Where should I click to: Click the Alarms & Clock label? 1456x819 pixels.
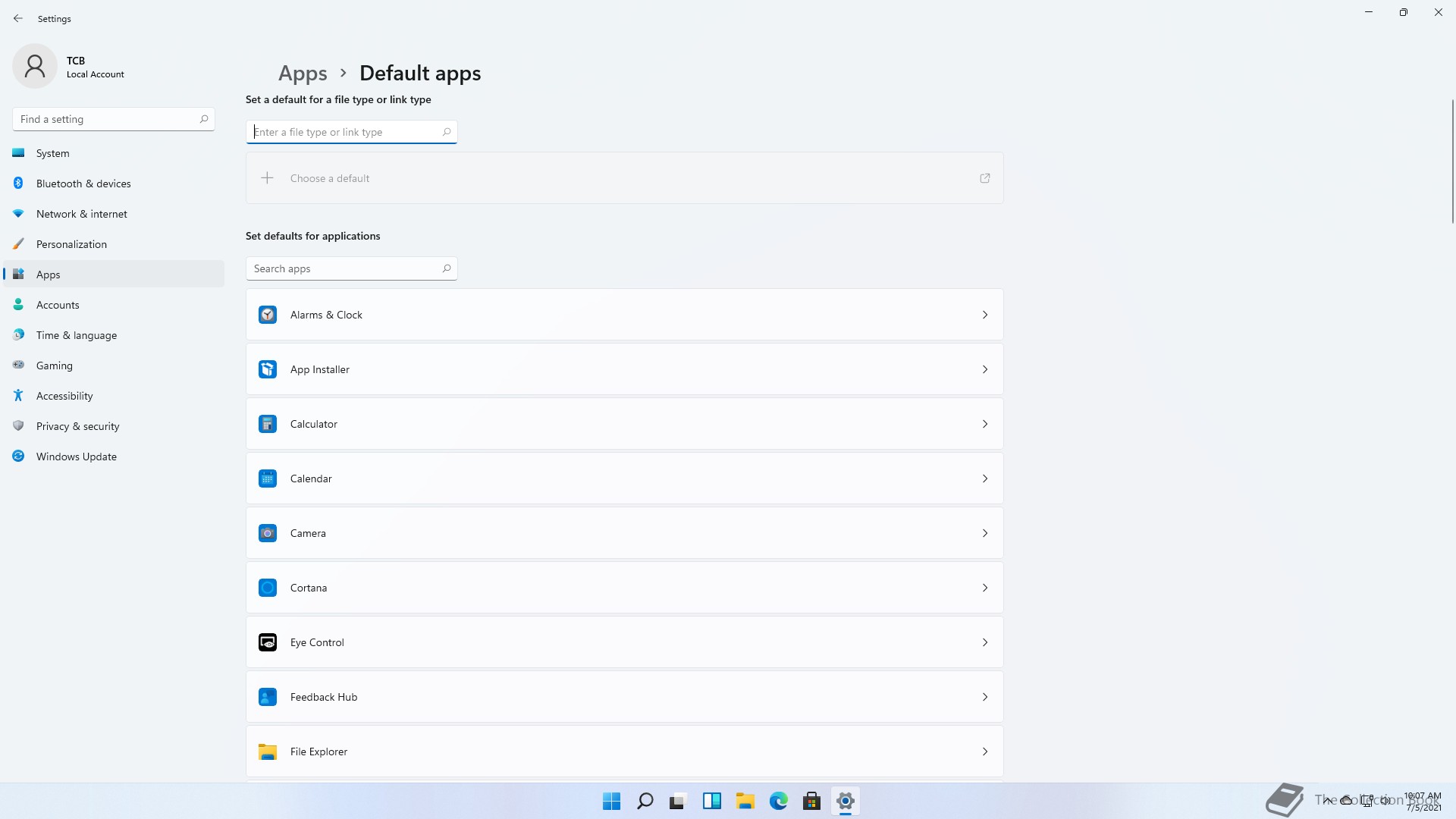pyautogui.click(x=326, y=315)
